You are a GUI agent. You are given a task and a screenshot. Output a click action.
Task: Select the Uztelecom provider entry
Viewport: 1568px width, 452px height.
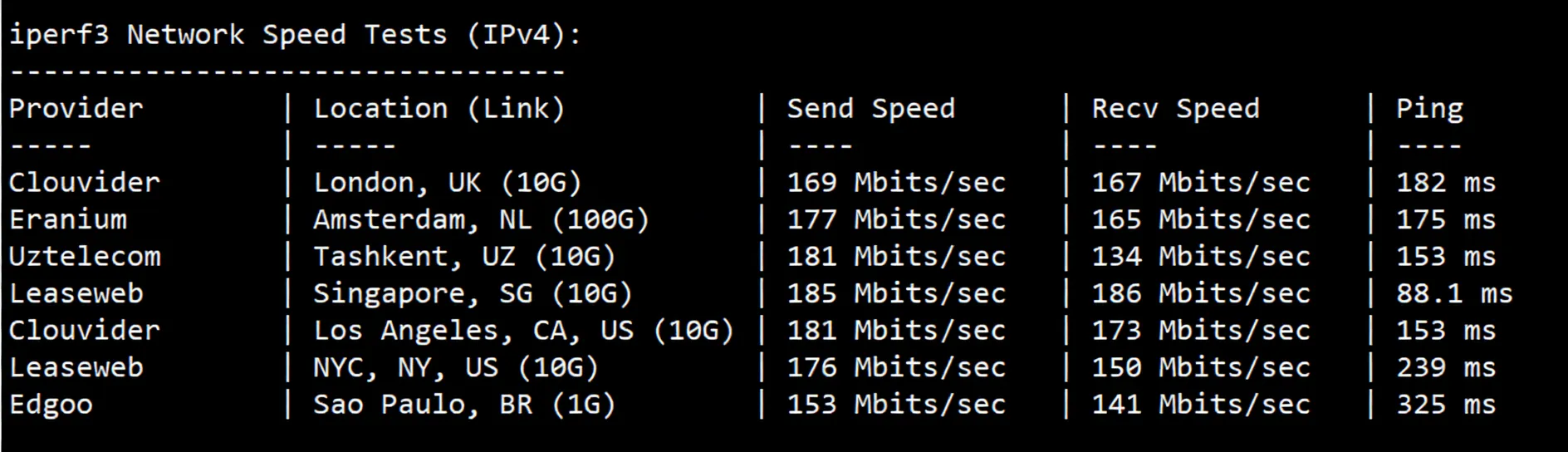point(85,257)
